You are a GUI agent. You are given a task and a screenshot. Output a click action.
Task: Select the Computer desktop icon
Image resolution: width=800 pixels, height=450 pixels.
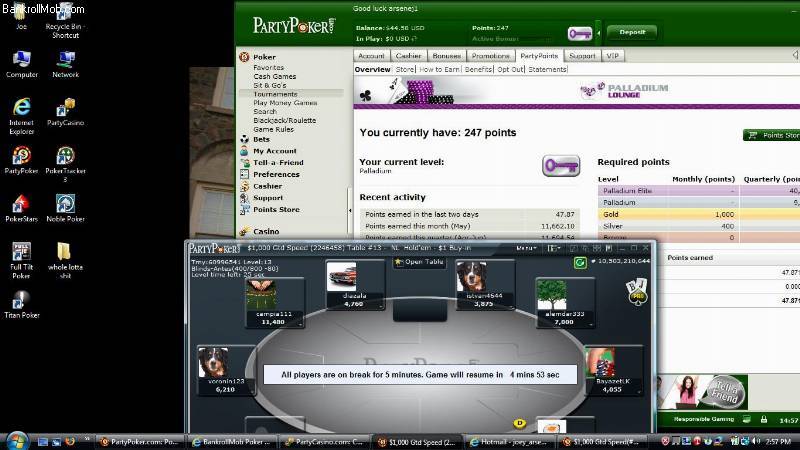[x=21, y=64]
